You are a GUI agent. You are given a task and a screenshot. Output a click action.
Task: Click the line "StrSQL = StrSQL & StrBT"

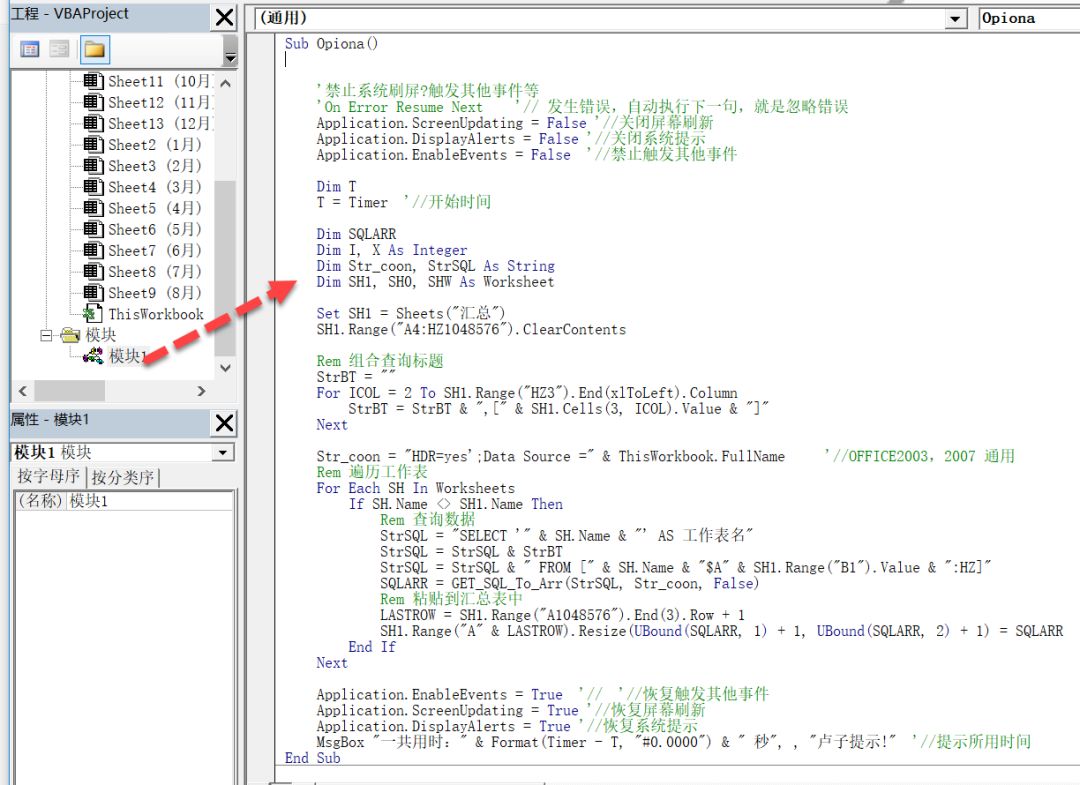pyautogui.click(x=471, y=552)
